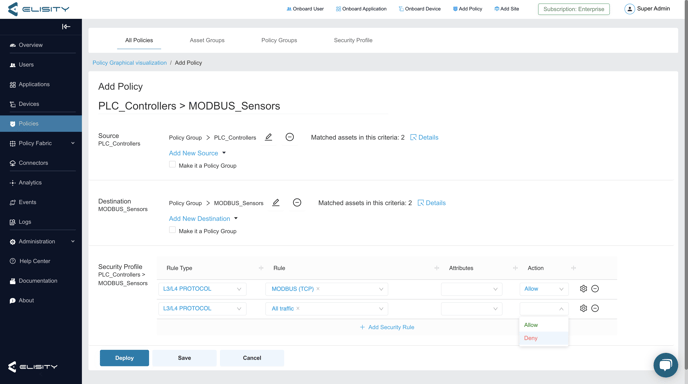Select Policies in sidebar
688x384 pixels.
(x=41, y=124)
